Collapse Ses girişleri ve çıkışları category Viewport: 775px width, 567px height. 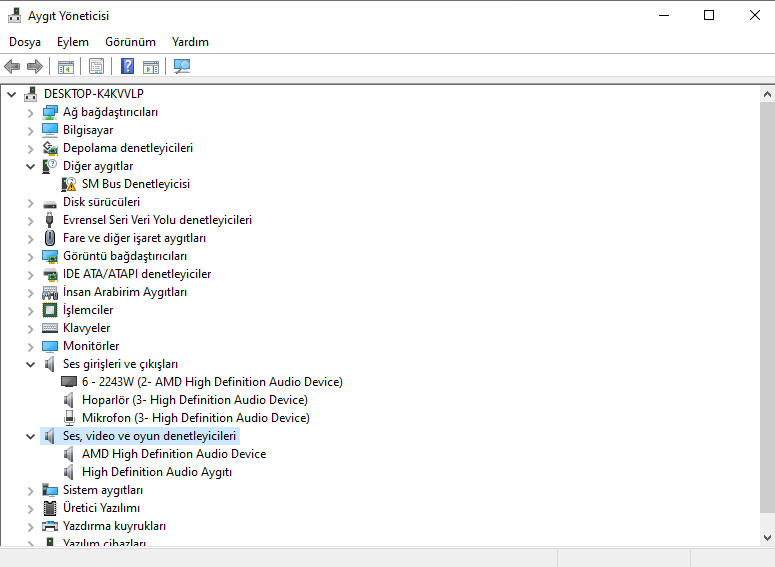click(x=31, y=364)
